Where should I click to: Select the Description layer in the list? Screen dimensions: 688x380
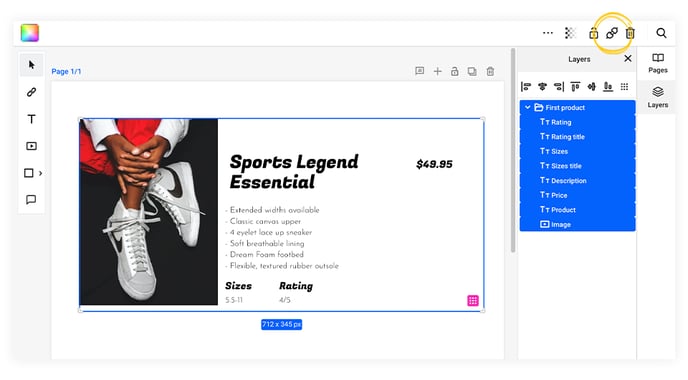(x=577, y=180)
